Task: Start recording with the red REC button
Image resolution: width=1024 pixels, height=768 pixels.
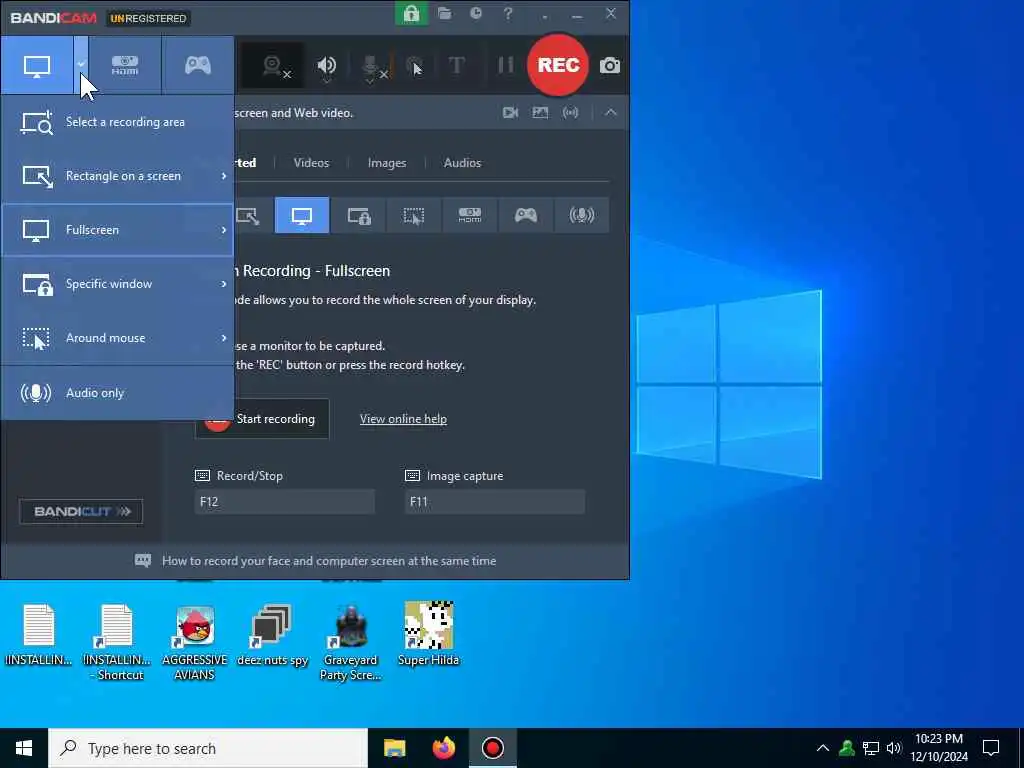Action: 558,65
